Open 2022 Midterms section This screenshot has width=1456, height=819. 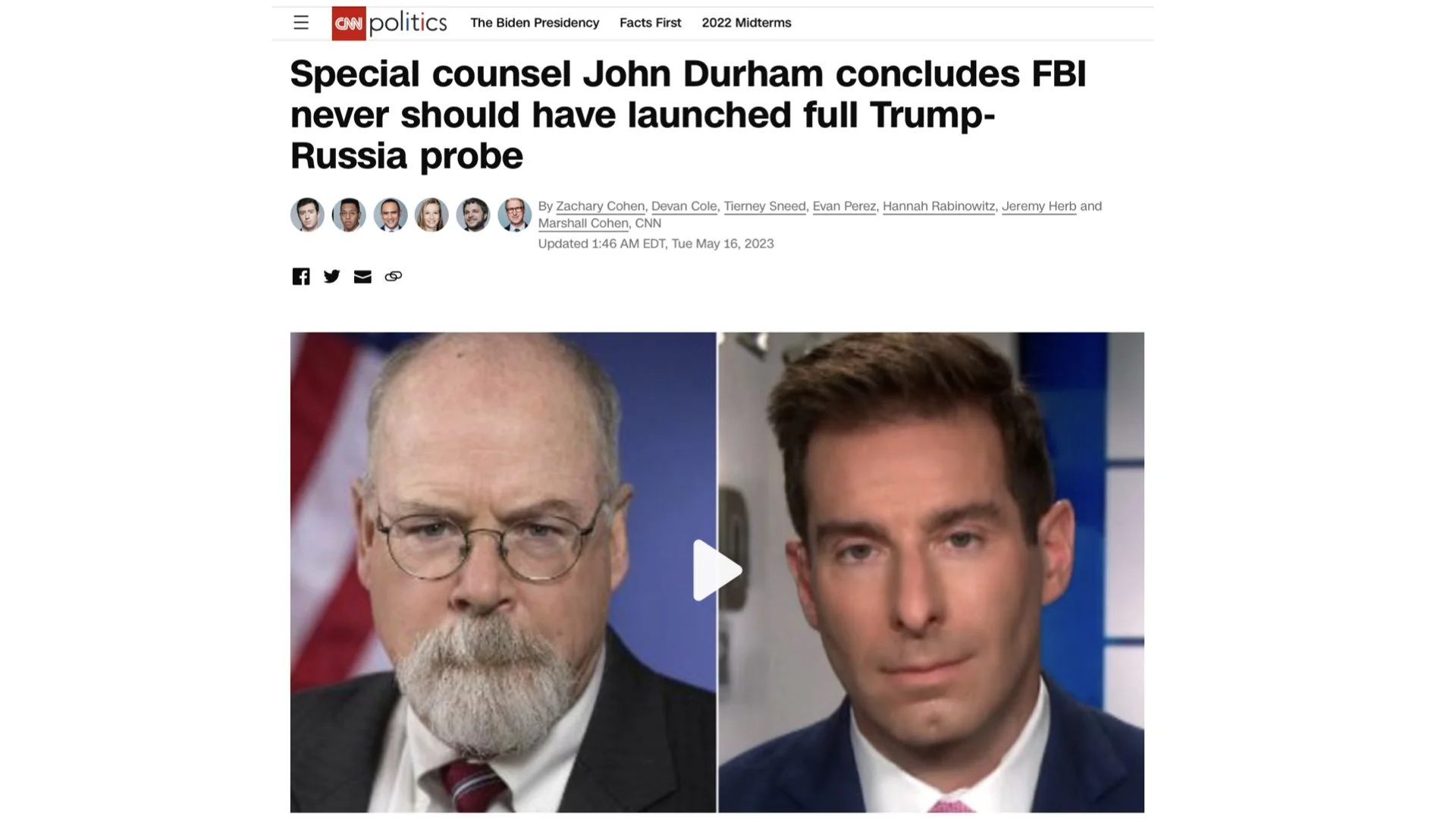coord(746,23)
